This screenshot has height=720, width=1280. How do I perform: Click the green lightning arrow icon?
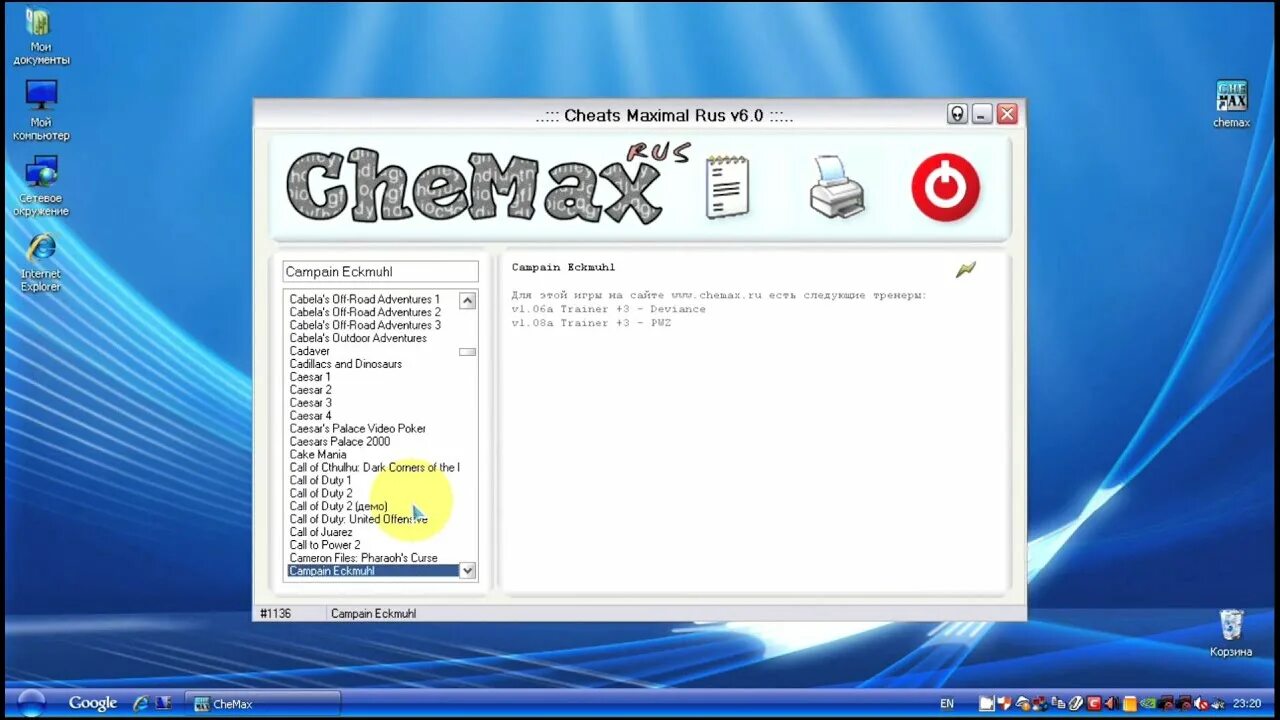pos(965,269)
